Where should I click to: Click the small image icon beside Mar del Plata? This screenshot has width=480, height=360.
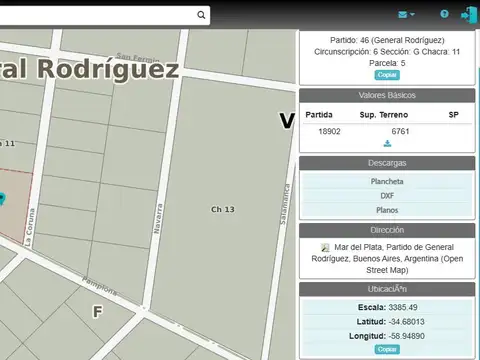click(x=325, y=247)
